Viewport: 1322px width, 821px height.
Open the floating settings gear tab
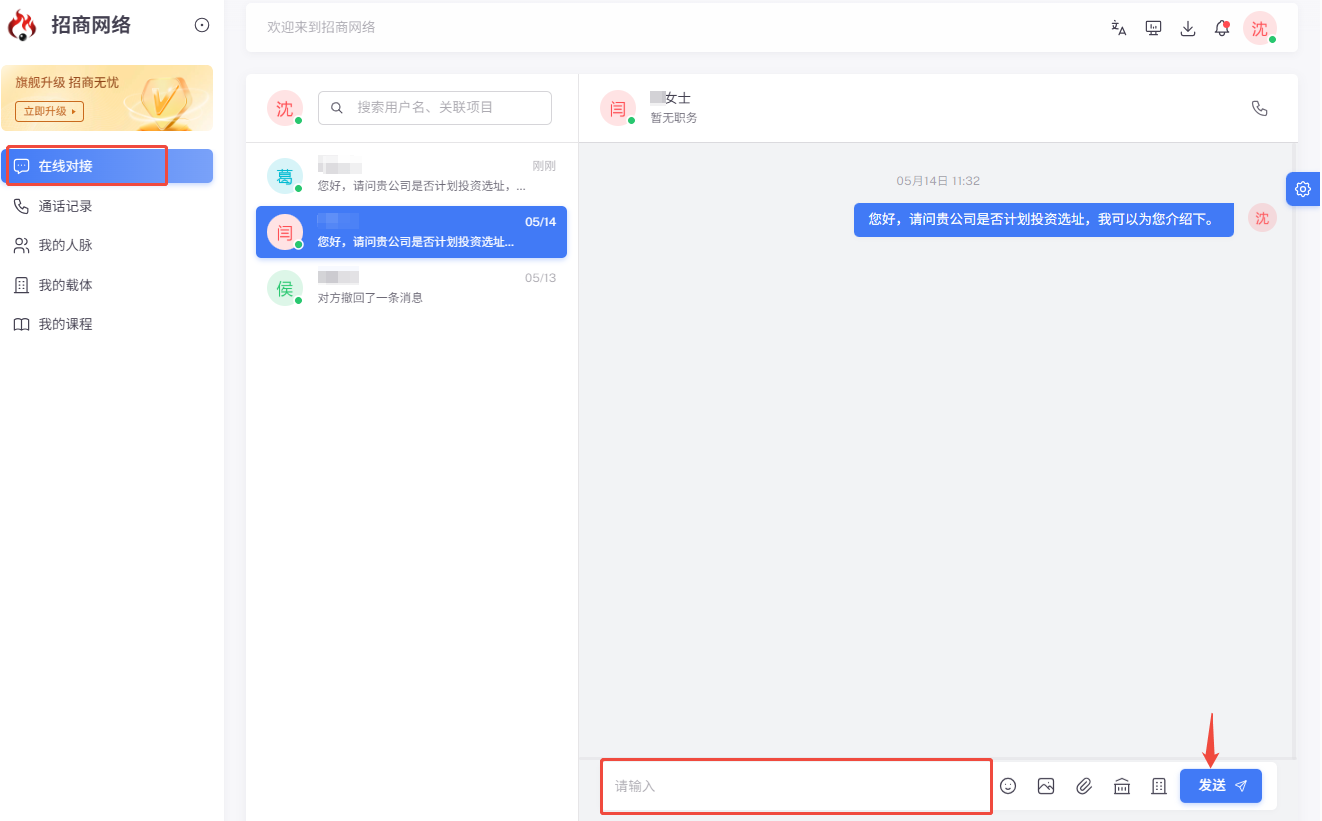point(1303,188)
